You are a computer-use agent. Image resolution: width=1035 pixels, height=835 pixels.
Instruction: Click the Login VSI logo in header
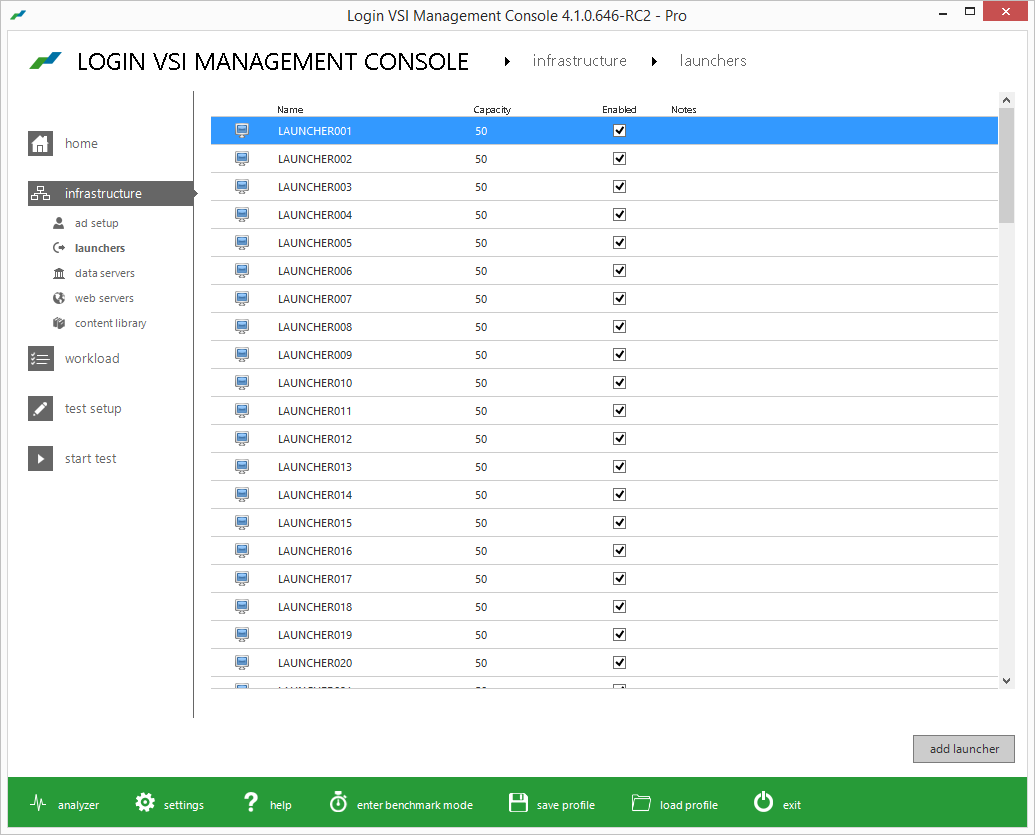[45, 61]
